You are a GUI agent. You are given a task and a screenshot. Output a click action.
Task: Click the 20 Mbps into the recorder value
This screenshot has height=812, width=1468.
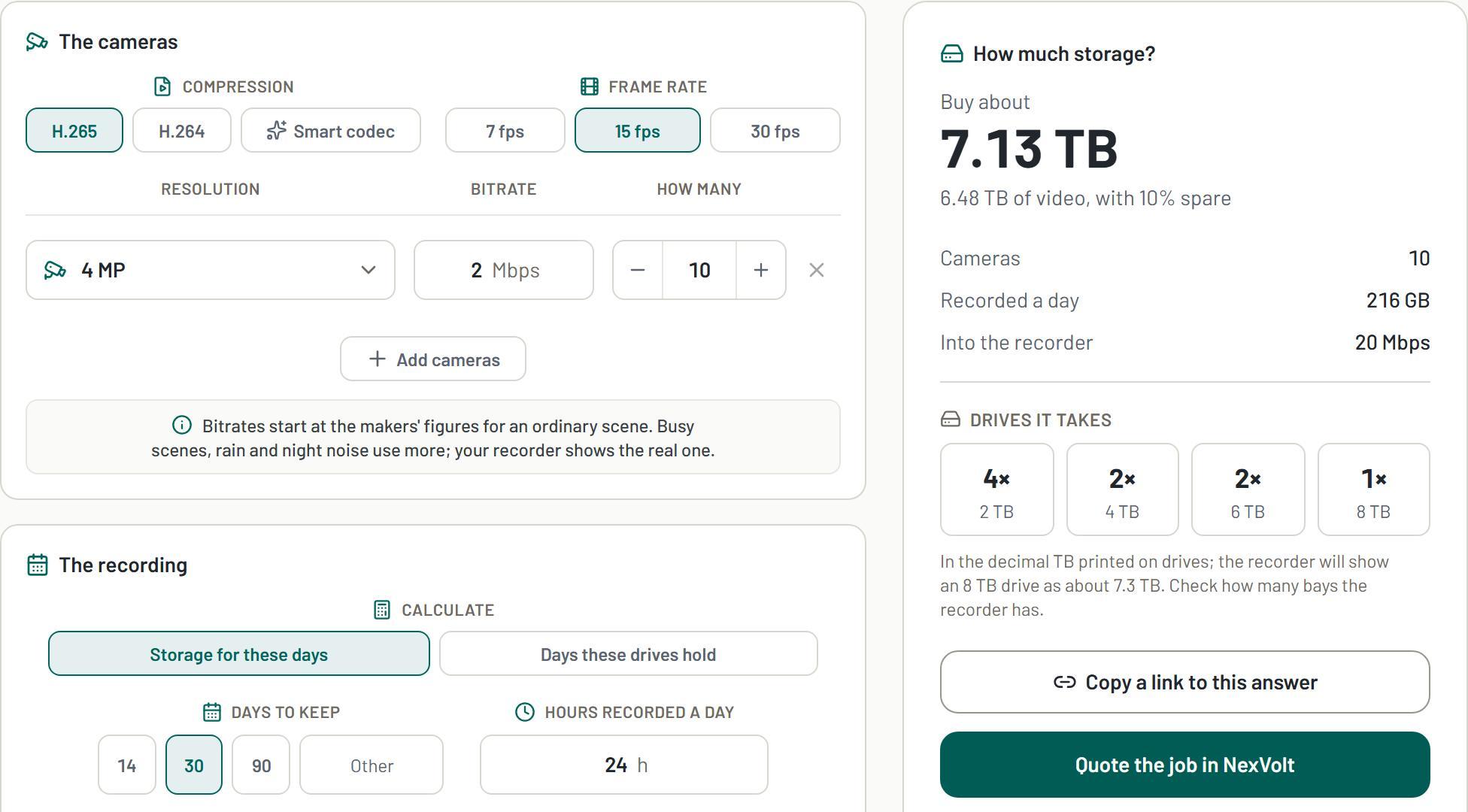tap(1393, 342)
